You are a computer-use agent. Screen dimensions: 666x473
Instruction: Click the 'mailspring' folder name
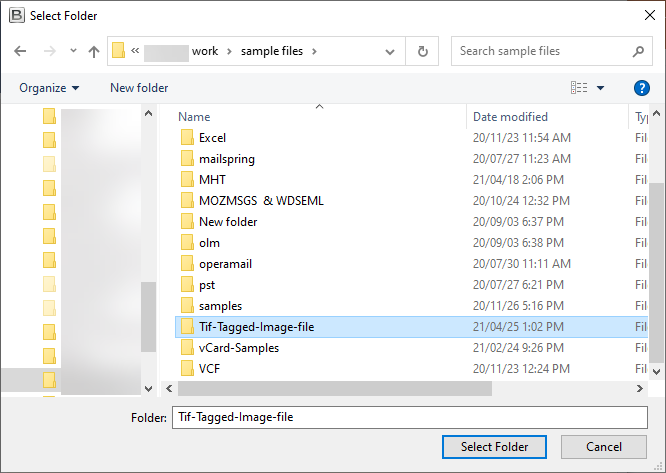pyautogui.click(x=227, y=159)
